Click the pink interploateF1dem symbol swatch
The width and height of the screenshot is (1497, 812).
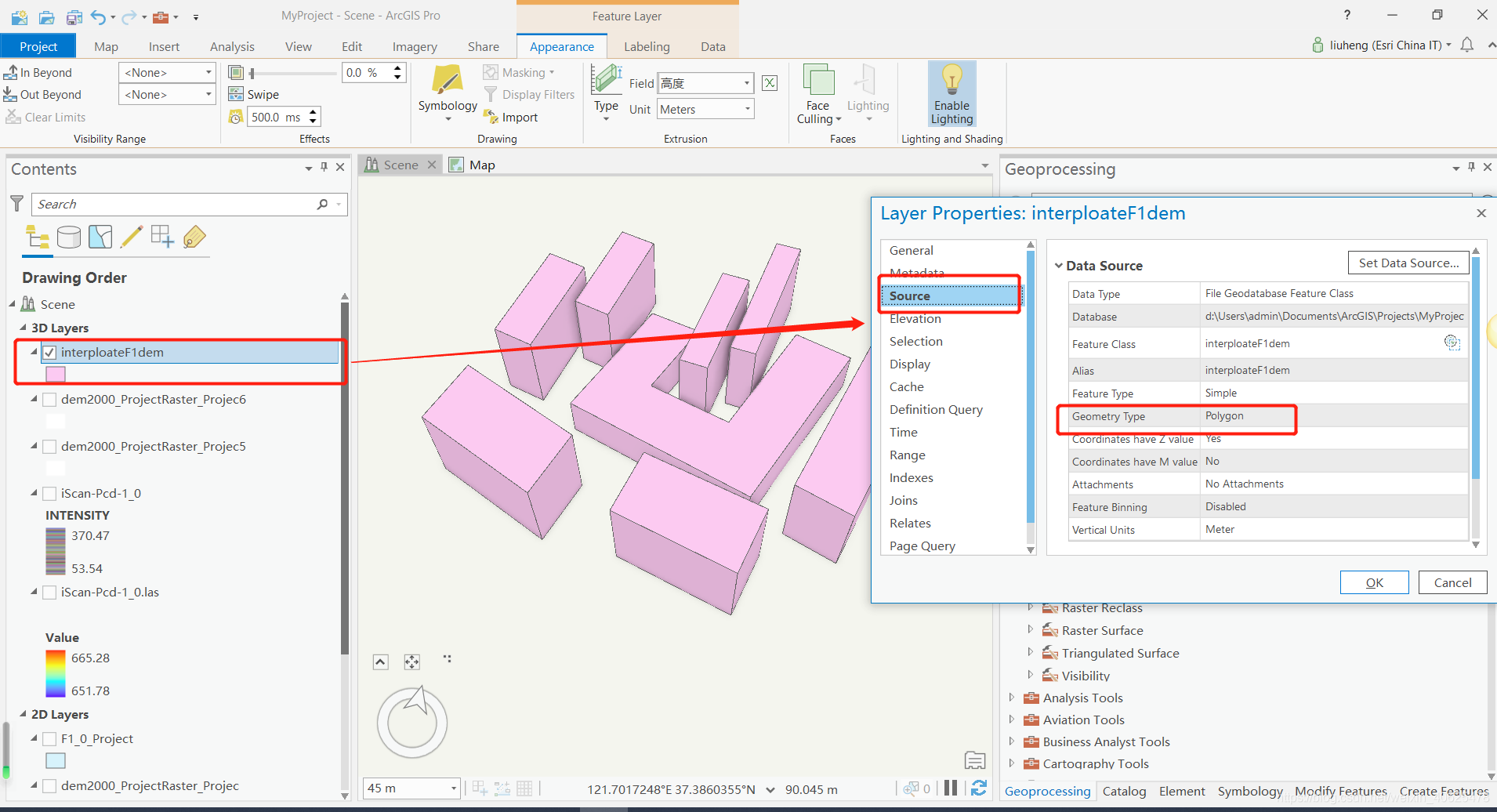[56, 374]
